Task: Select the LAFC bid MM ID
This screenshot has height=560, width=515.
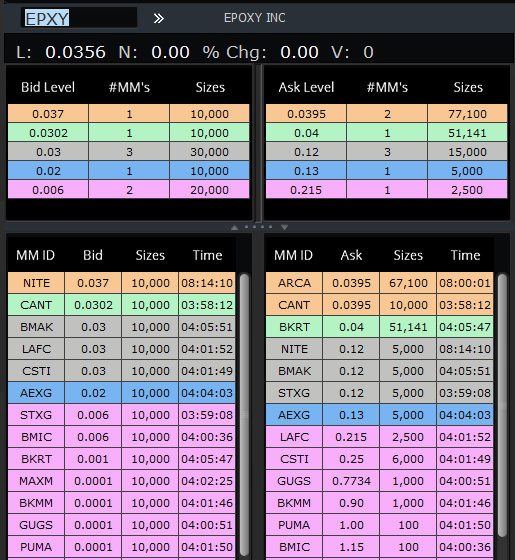Action: 36,349
